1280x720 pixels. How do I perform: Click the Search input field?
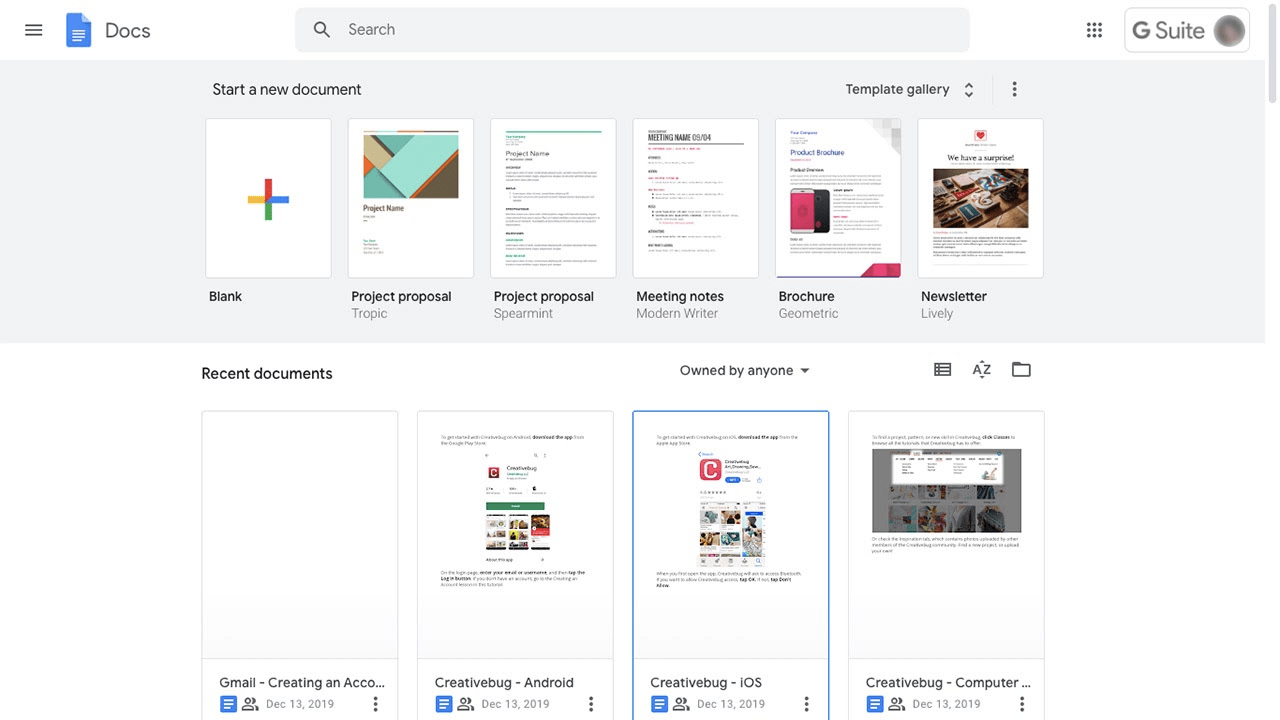640,30
